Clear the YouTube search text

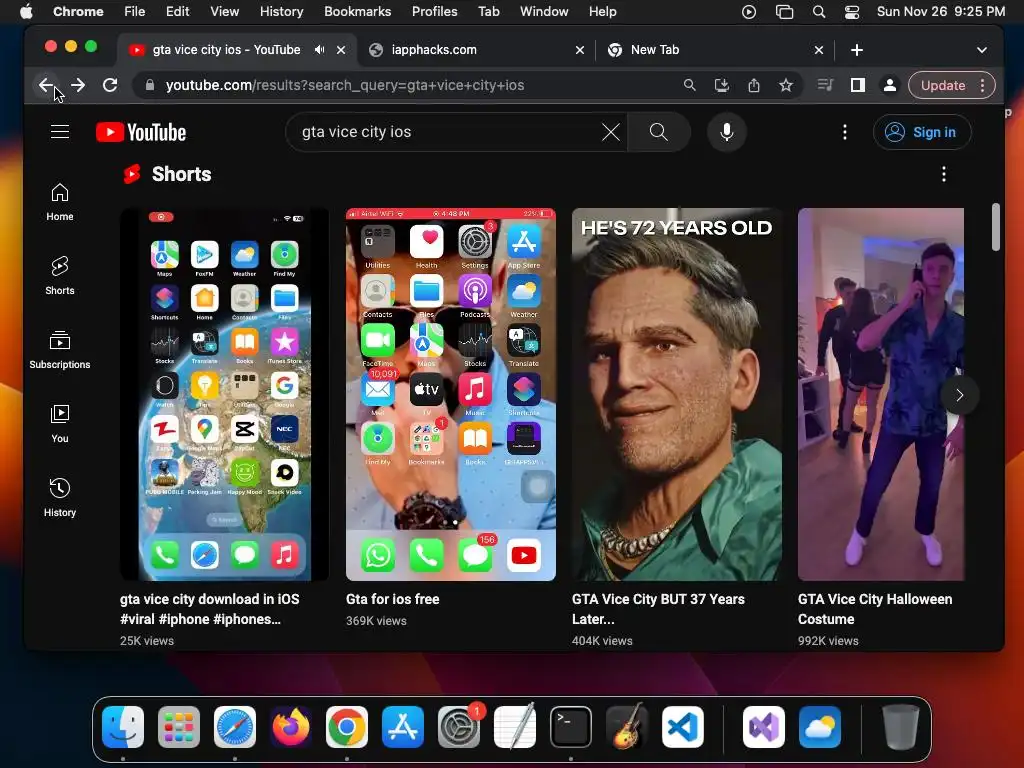tap(611, 132)
